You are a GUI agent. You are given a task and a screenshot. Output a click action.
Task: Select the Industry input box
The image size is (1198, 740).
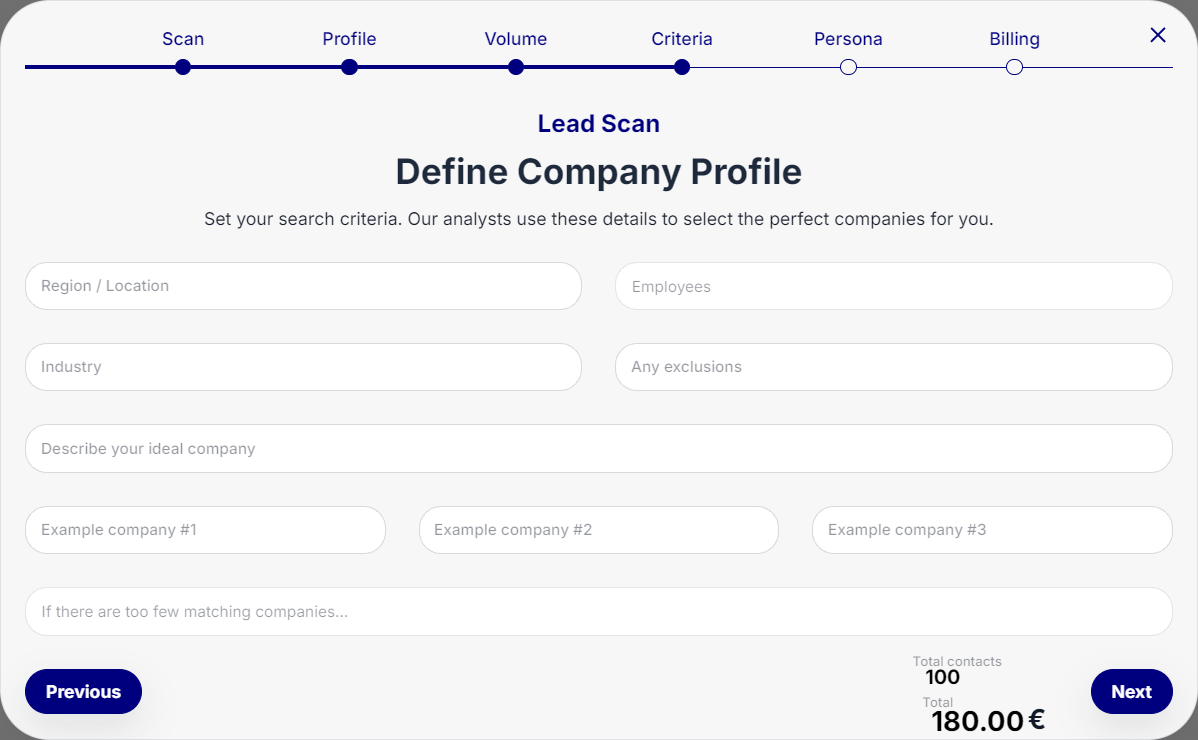303,367
